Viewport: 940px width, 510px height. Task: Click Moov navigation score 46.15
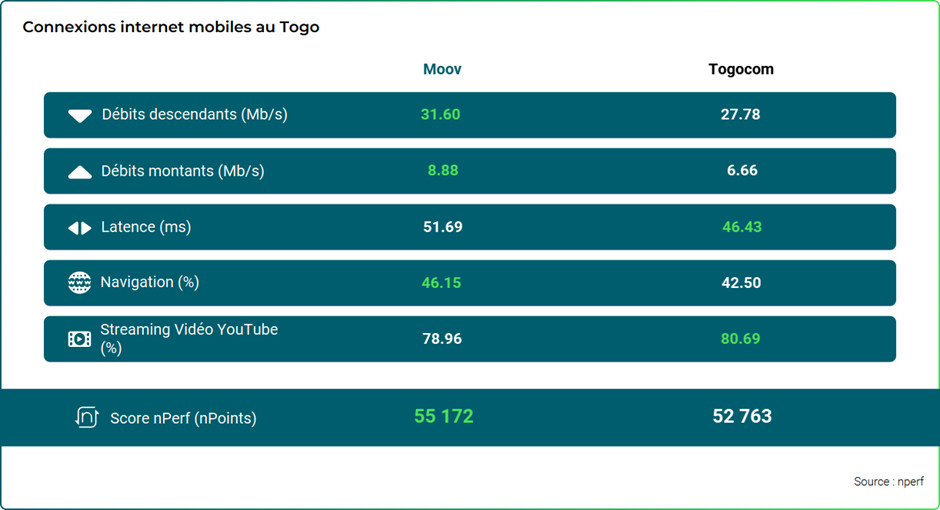point(441,282)
